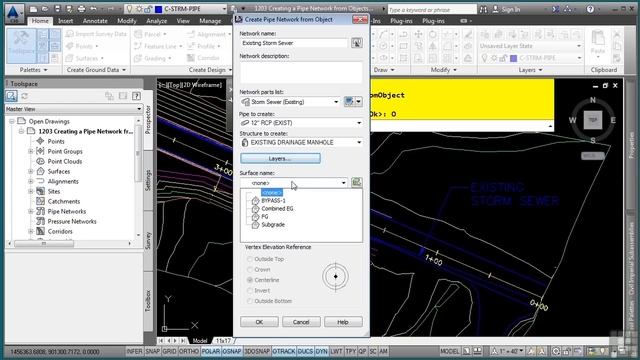Open the Civil 3D application menu button
This screenshot has height=360, width=640.
tap(14, 13)
